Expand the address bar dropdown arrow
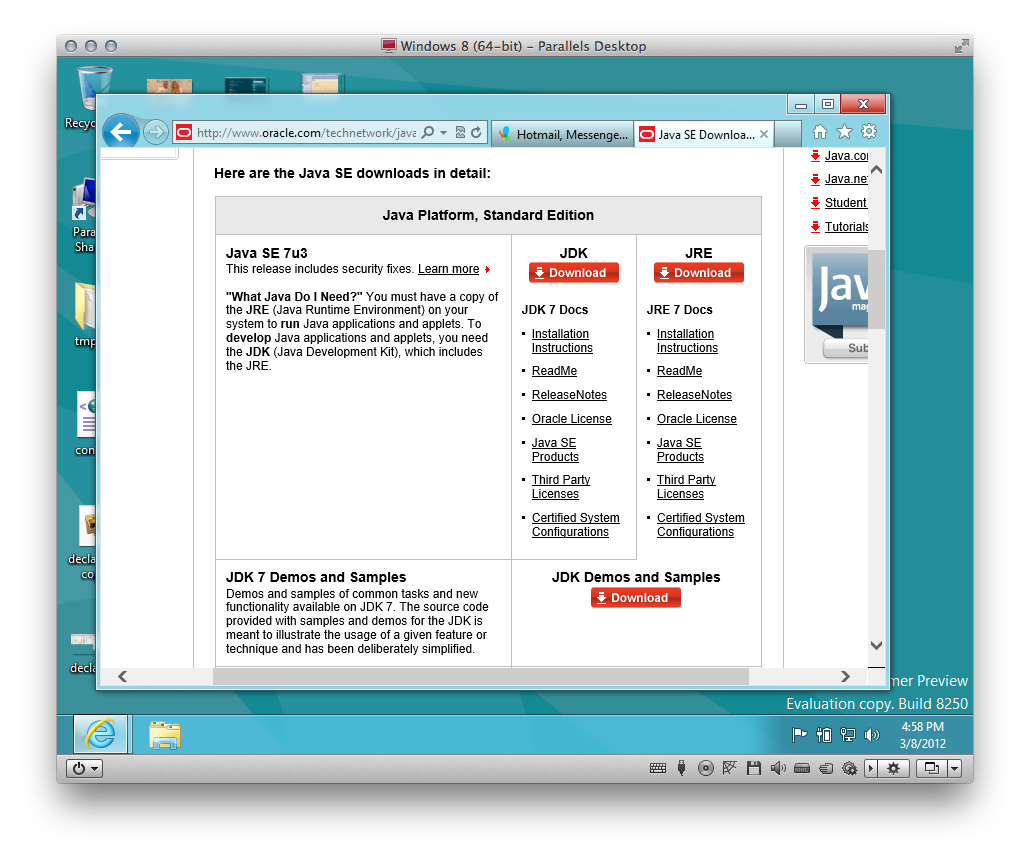This screenshot has width=1030, height=862. [x=443, y=133]
